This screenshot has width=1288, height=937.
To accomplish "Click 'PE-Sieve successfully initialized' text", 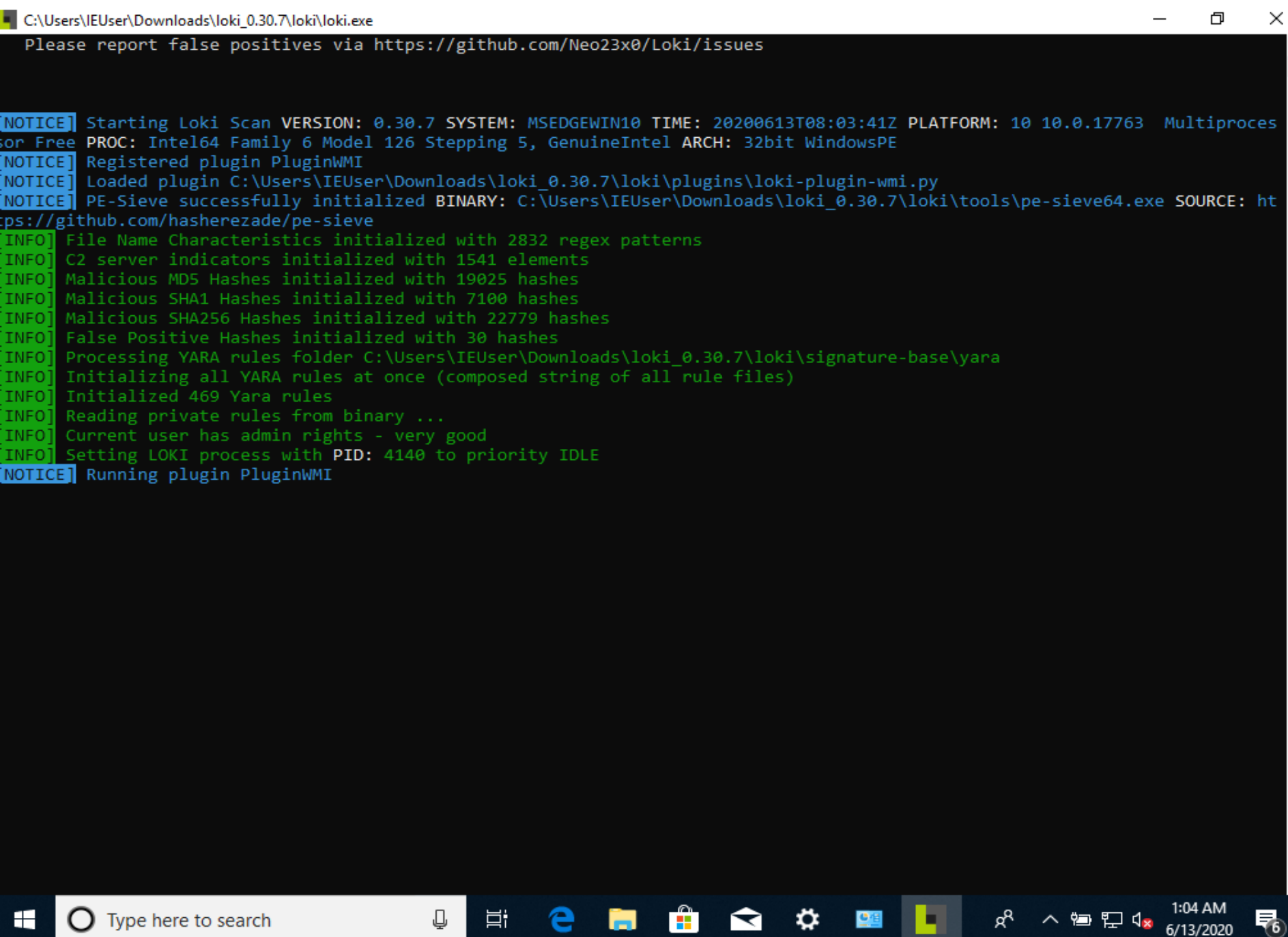I will tap(255, 201).
